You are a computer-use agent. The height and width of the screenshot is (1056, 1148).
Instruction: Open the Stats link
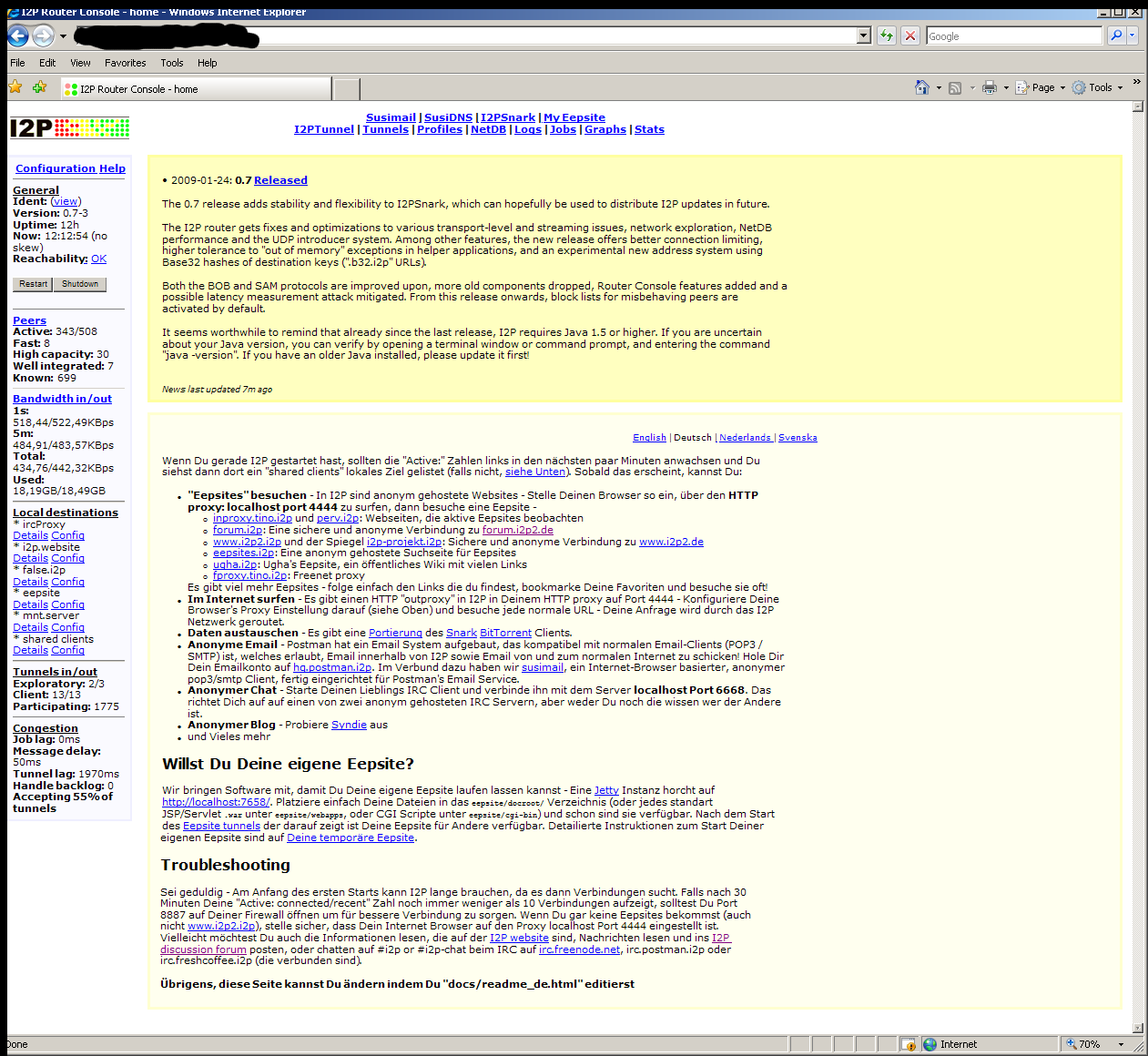(x=649, y=129)
